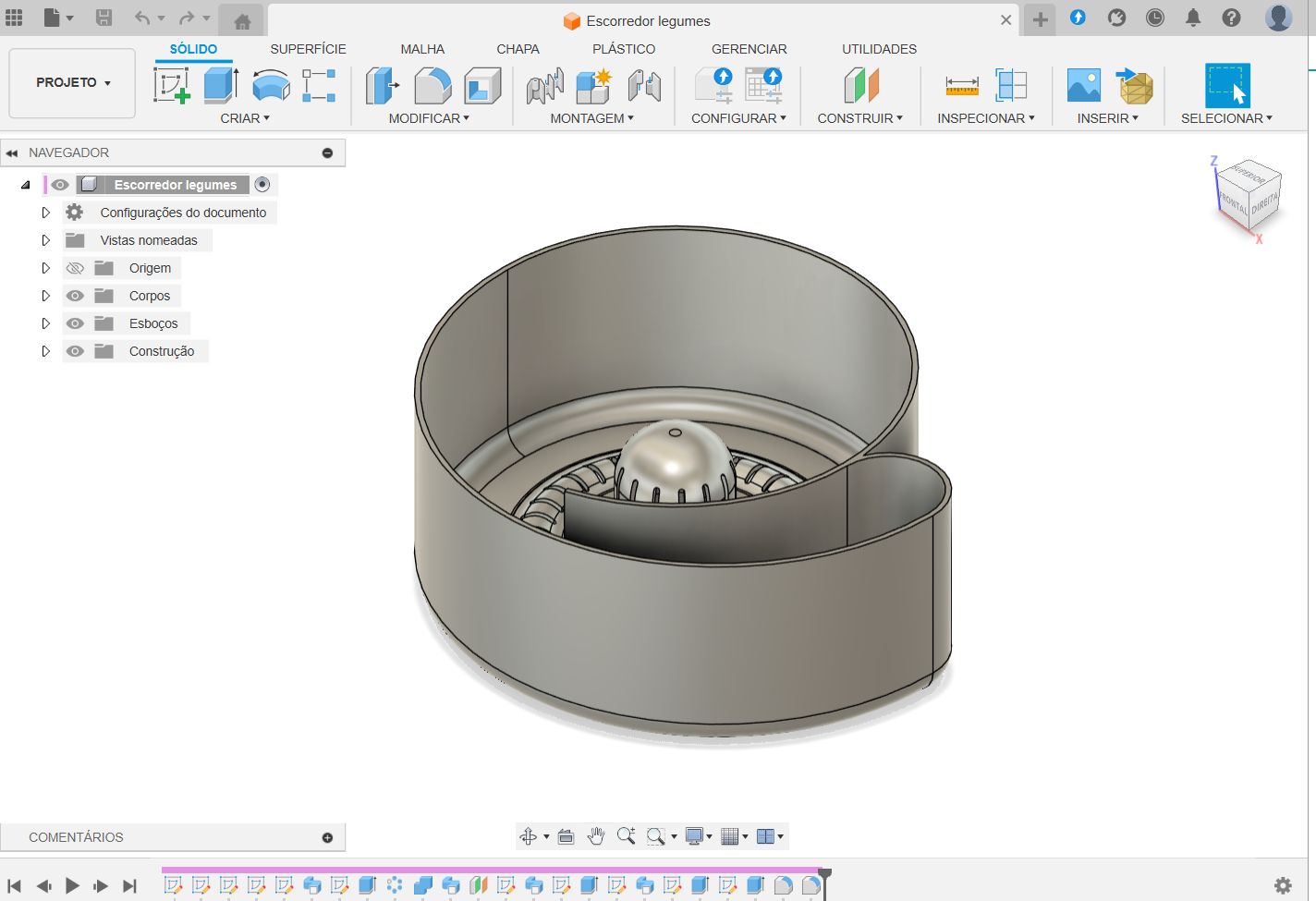Show the hidden Origem folder
Image resolution: width=1316 pixels, height=901 pixels.
pyautogui.click(x=76, y=268)
